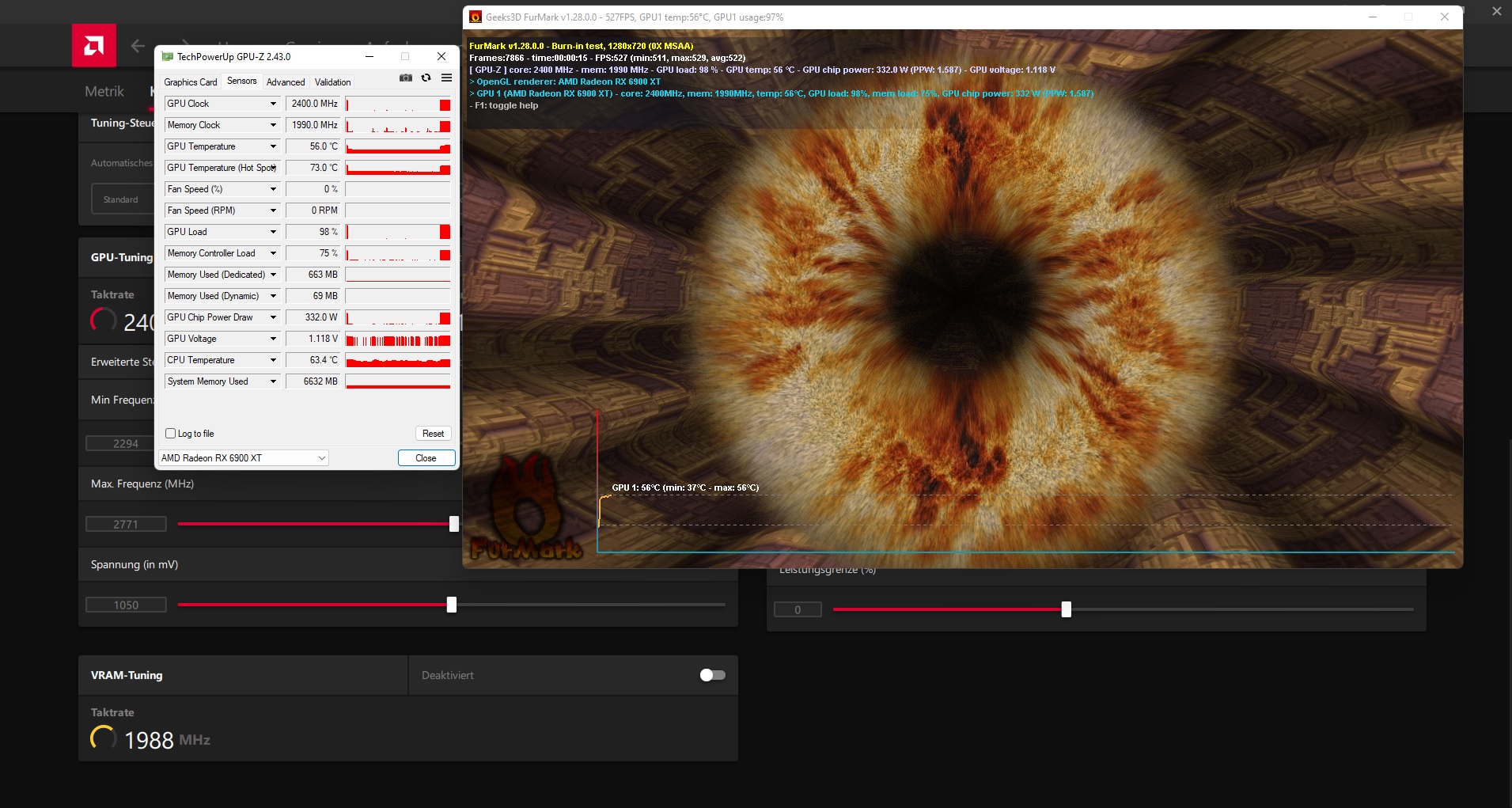Screen dimensions: 1512x808
Task: Open the GPU-Z hamburger menu
Action: (446, 78)
